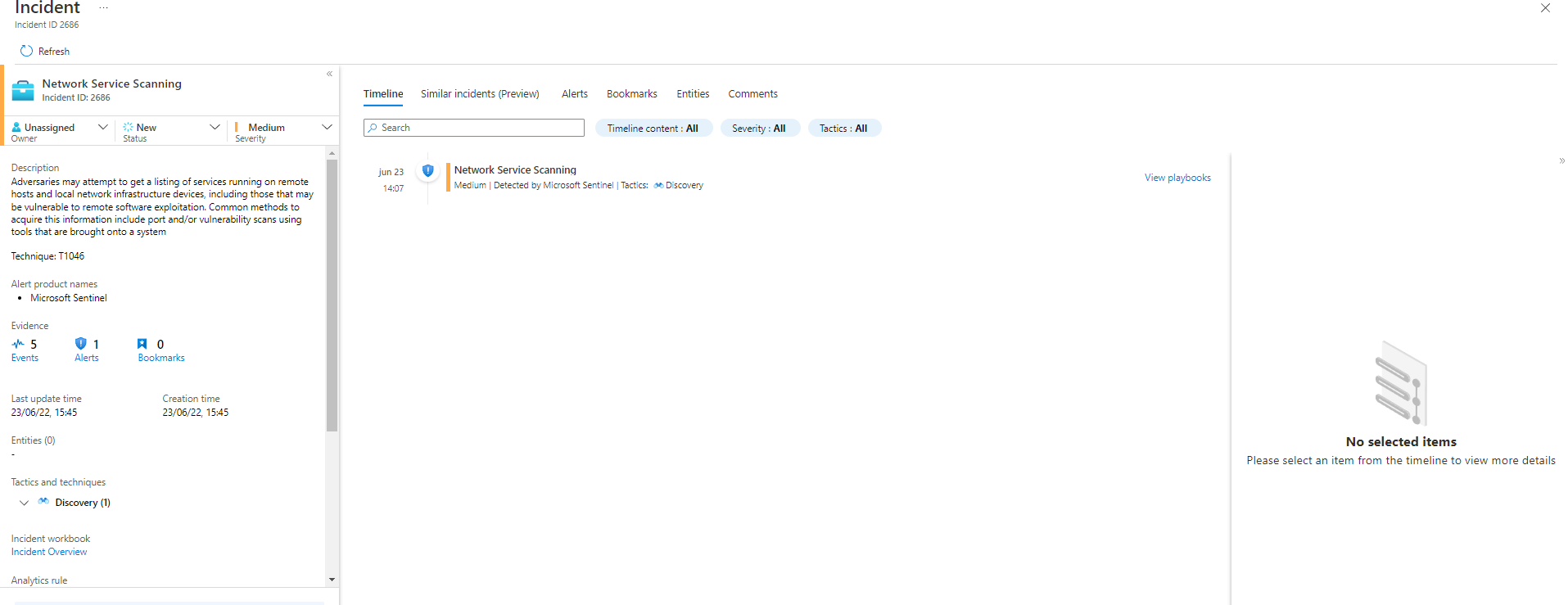Click the timeline Search field
1568x605 pixels.
click(474, 128)
